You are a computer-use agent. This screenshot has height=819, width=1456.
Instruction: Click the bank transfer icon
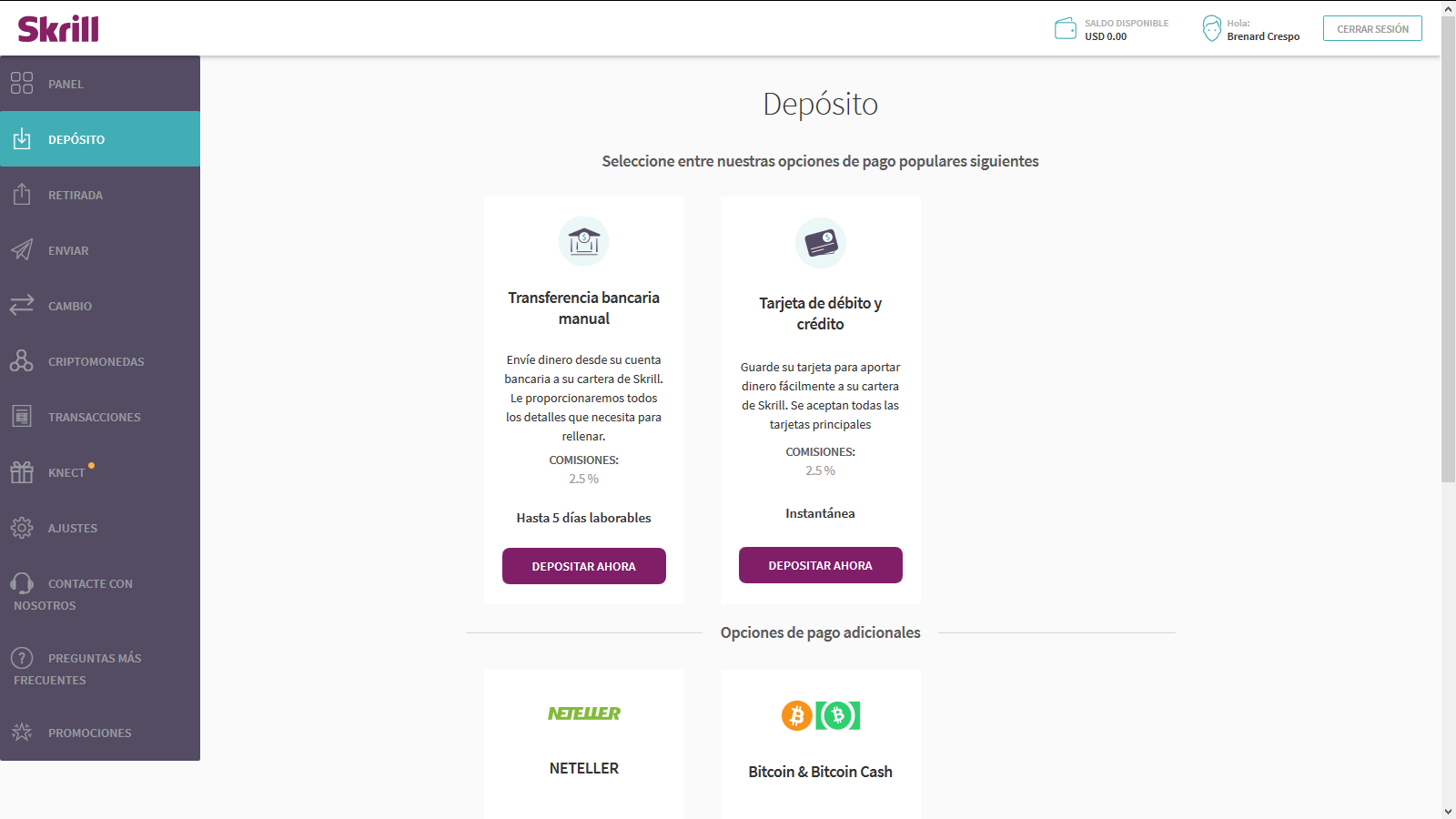click(x=584, y=241)
